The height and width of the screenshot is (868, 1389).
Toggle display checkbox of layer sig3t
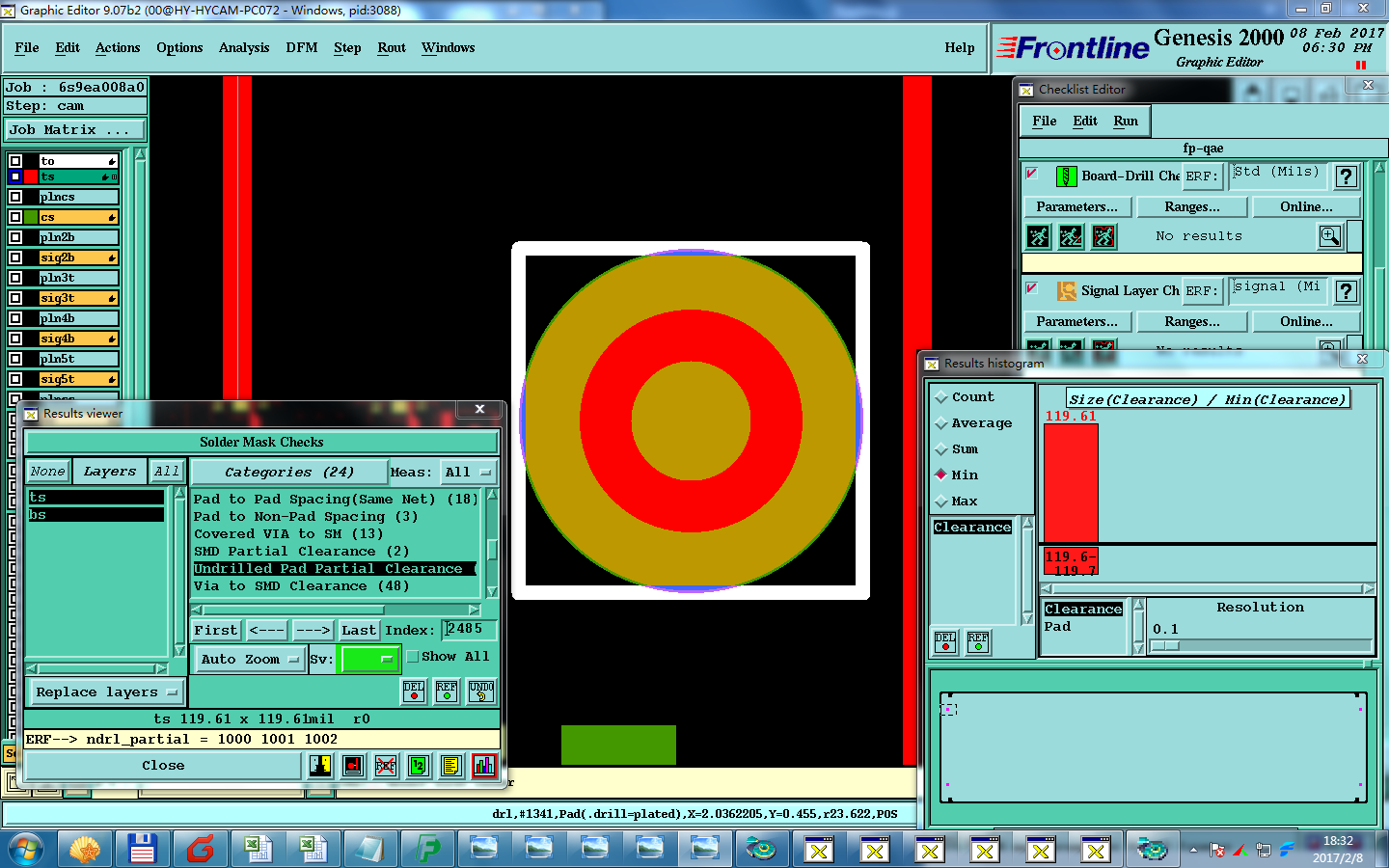click(x=15, y=298)
